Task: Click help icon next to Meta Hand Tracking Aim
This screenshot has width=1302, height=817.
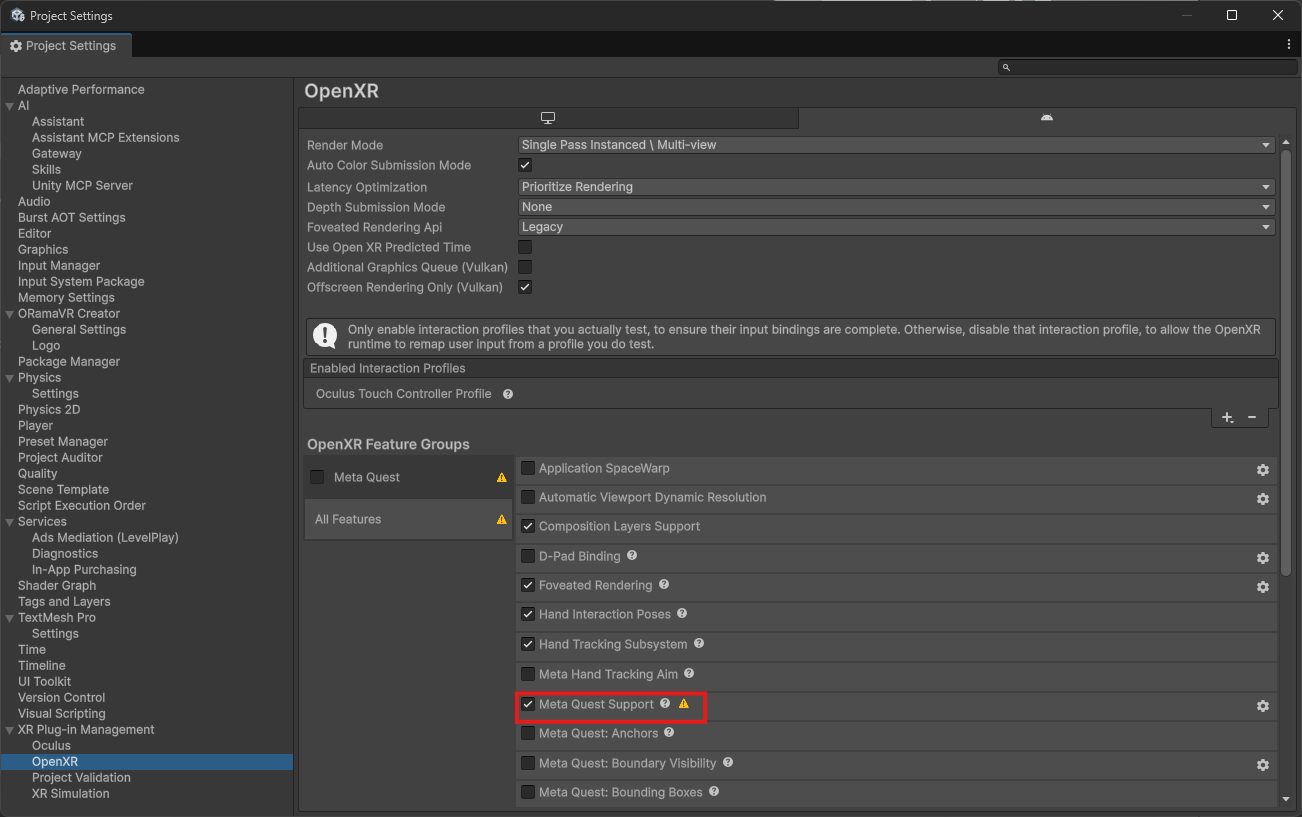Action: [x=689, y=673]
